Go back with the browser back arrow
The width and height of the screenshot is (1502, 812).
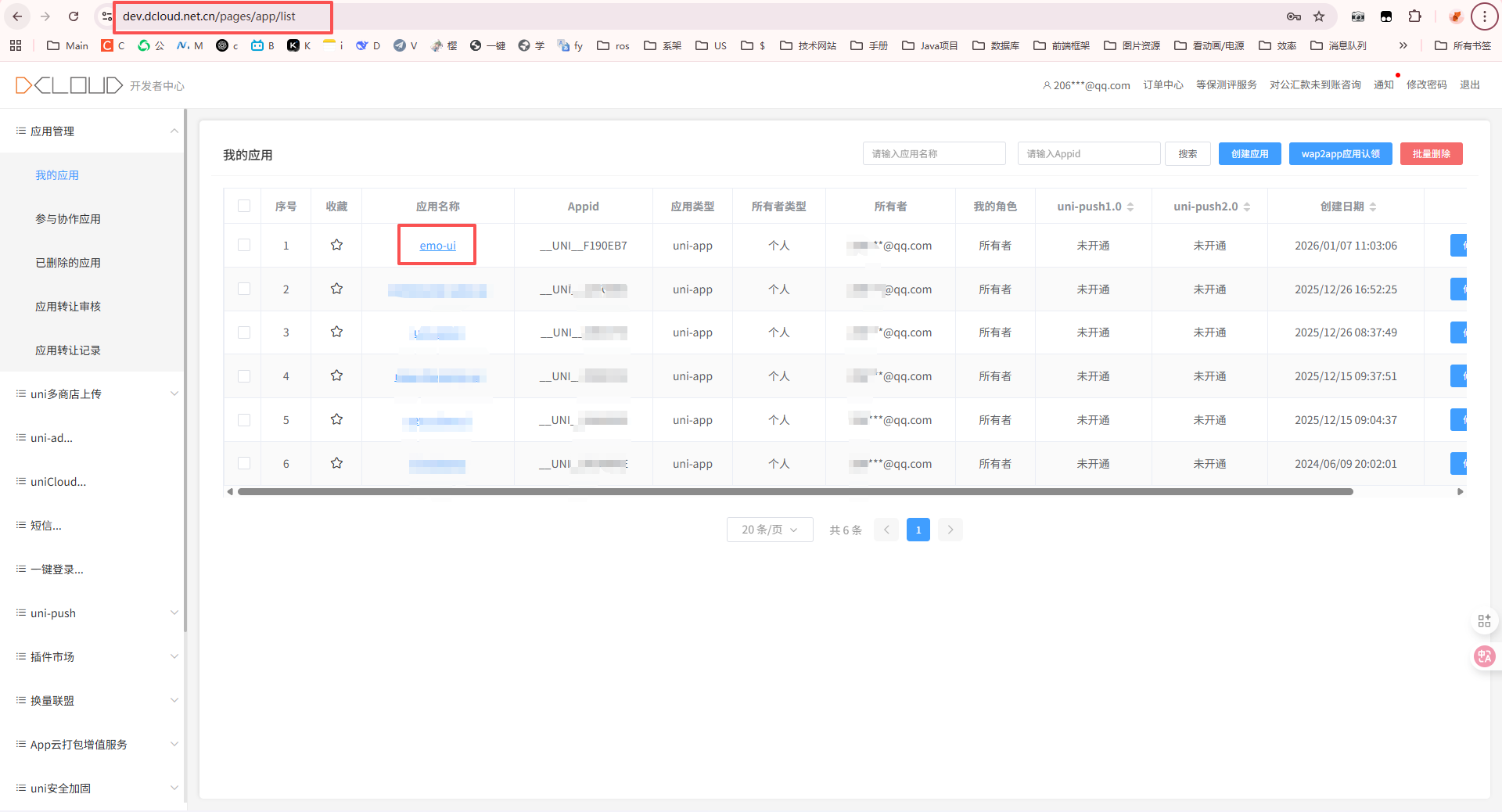(x=17, y=16)
